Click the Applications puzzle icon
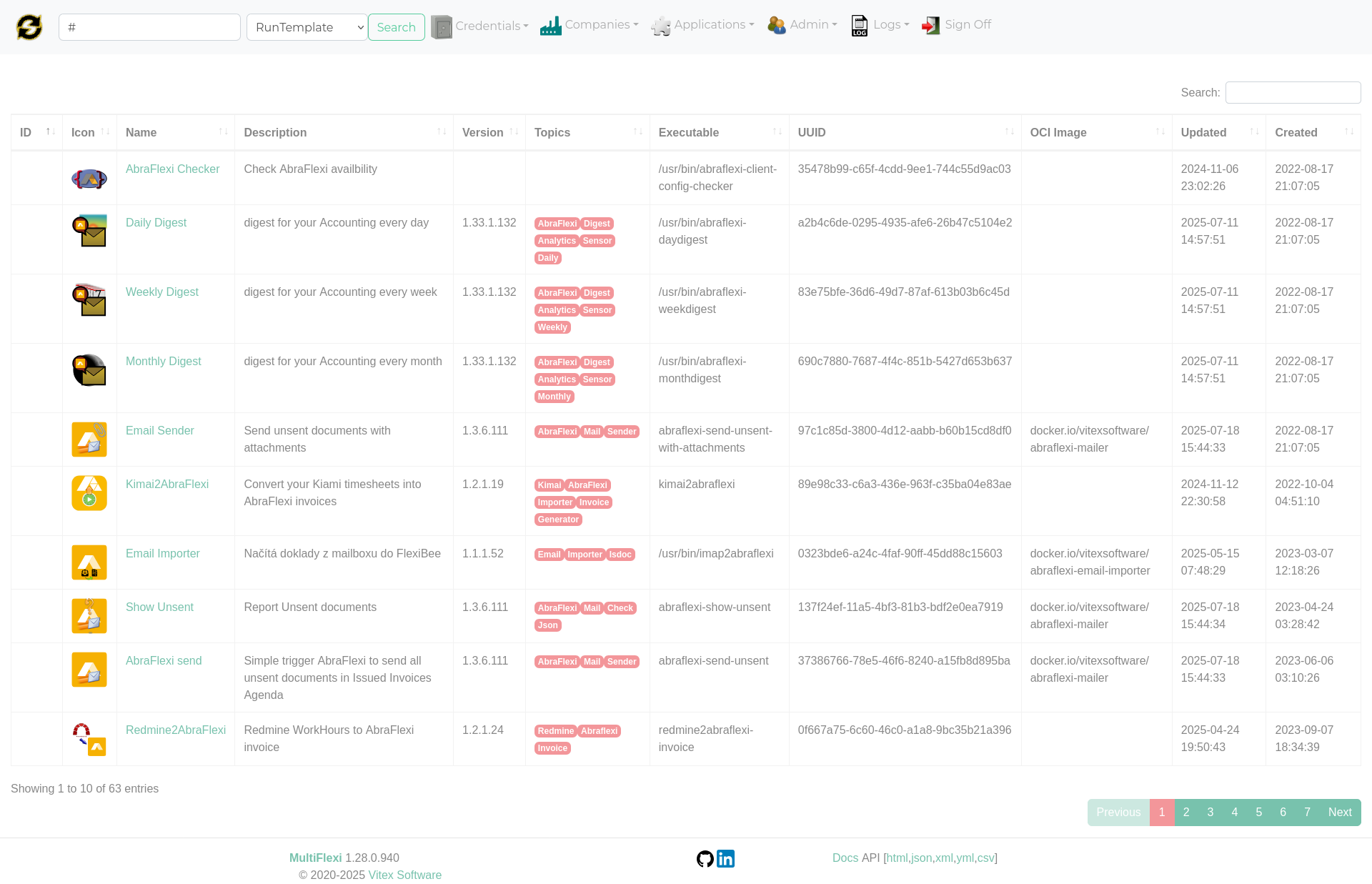This screenshot has height=884, width=1372. (x=661, y=26)
